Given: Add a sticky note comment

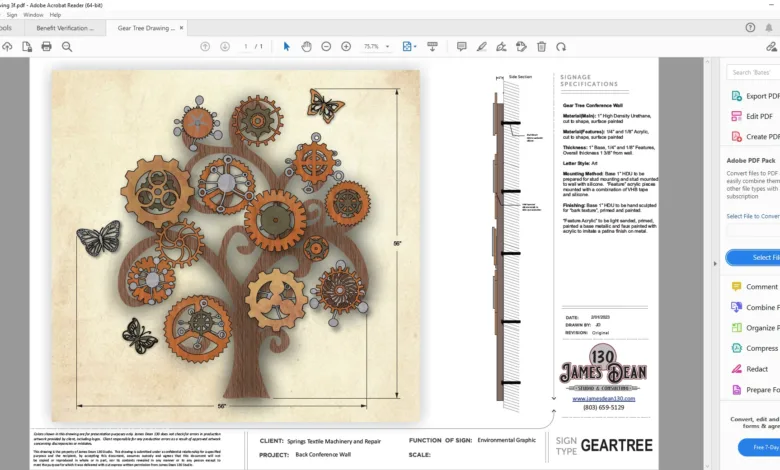Looking at the screenshot, I should point(462,47).
